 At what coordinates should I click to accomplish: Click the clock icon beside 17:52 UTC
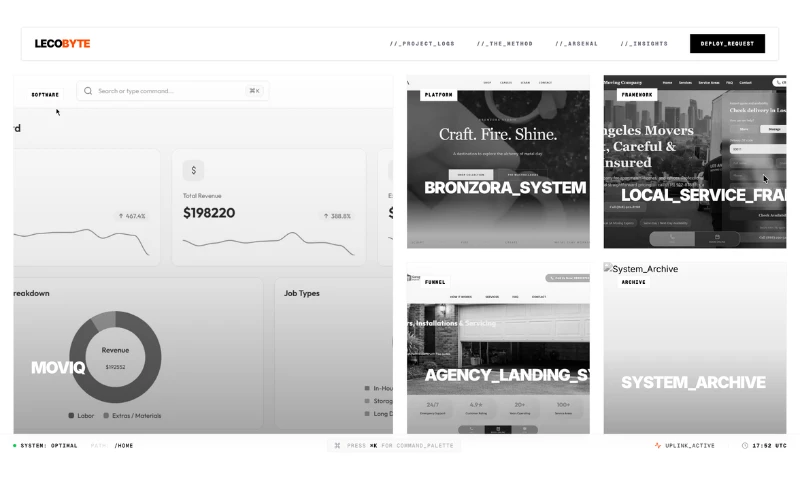pos(745,446)
